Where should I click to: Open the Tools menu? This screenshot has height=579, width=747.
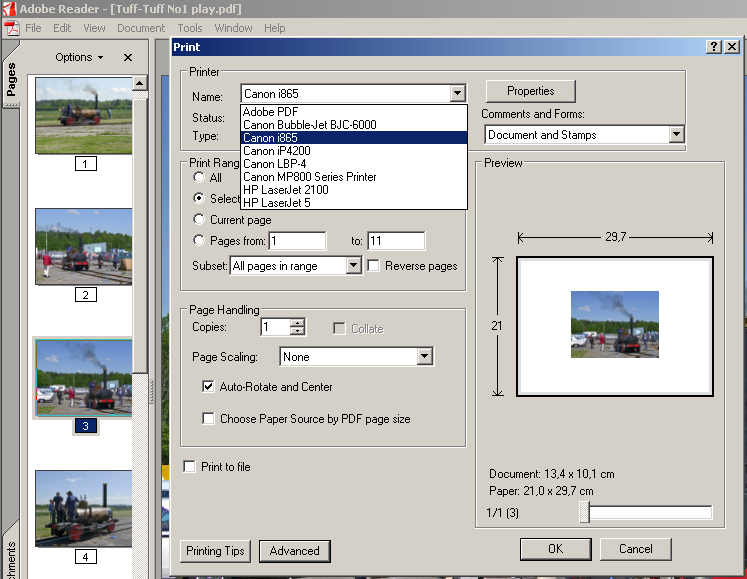point(190,28)
